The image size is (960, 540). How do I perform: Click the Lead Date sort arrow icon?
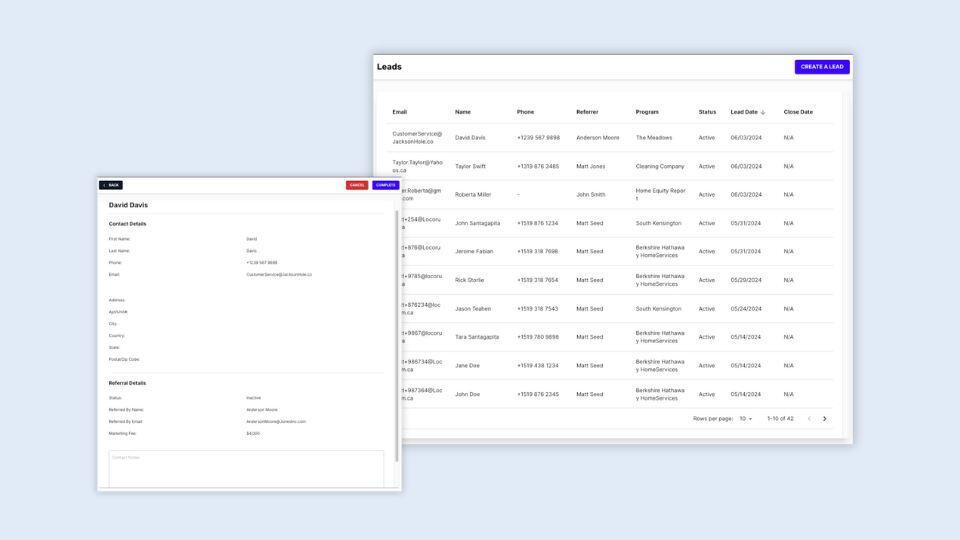[764, 112]
